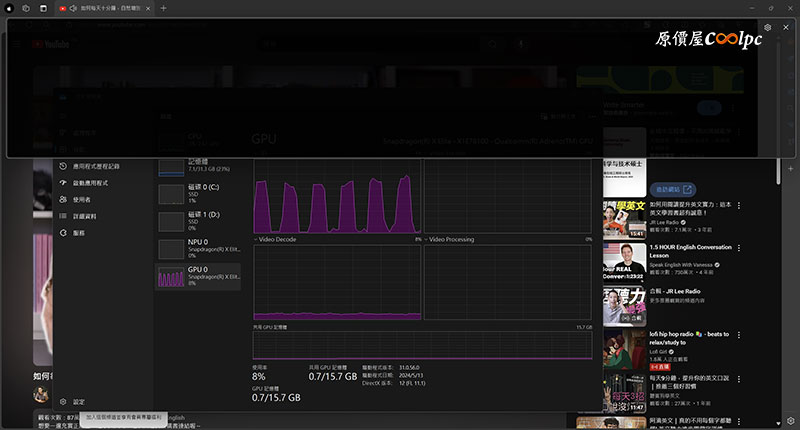The image size is (800, 430).
Task: Open more options for 阿滴英文 video
Action: click(739, 421)
